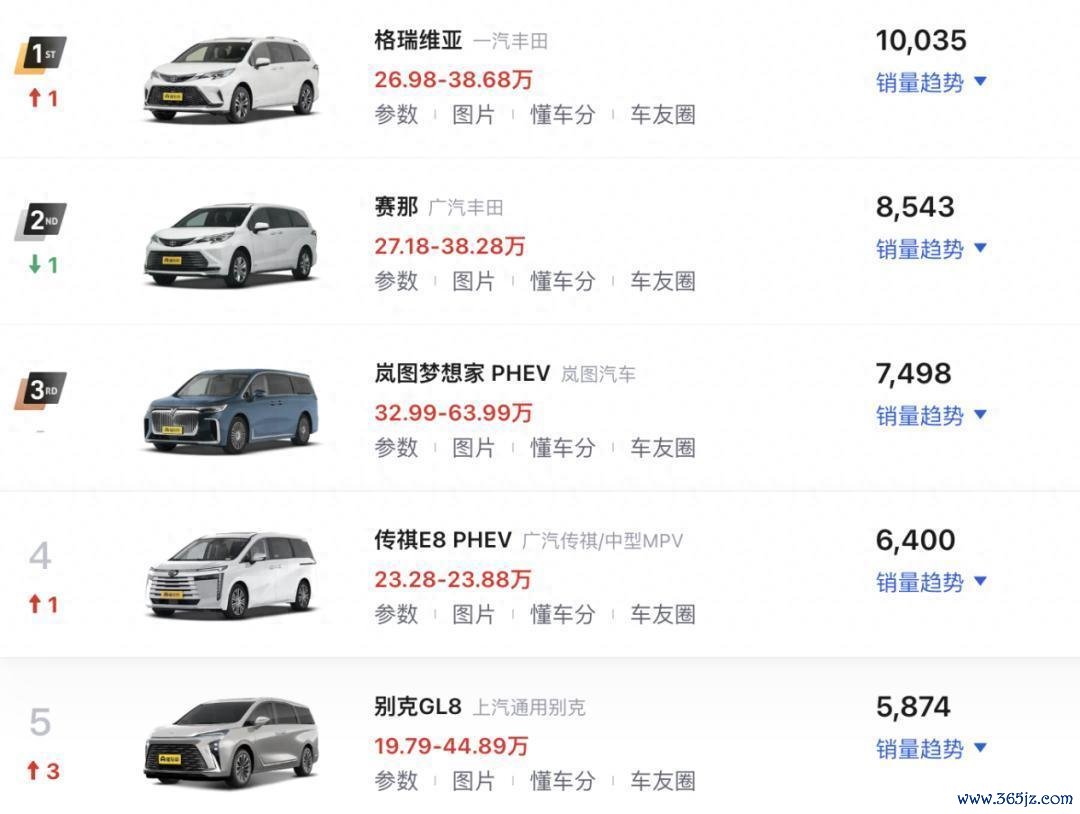Open the 格瑞维亚 car thumbnail
This screenshot has height=814, width=1080.
click(231, 80)
